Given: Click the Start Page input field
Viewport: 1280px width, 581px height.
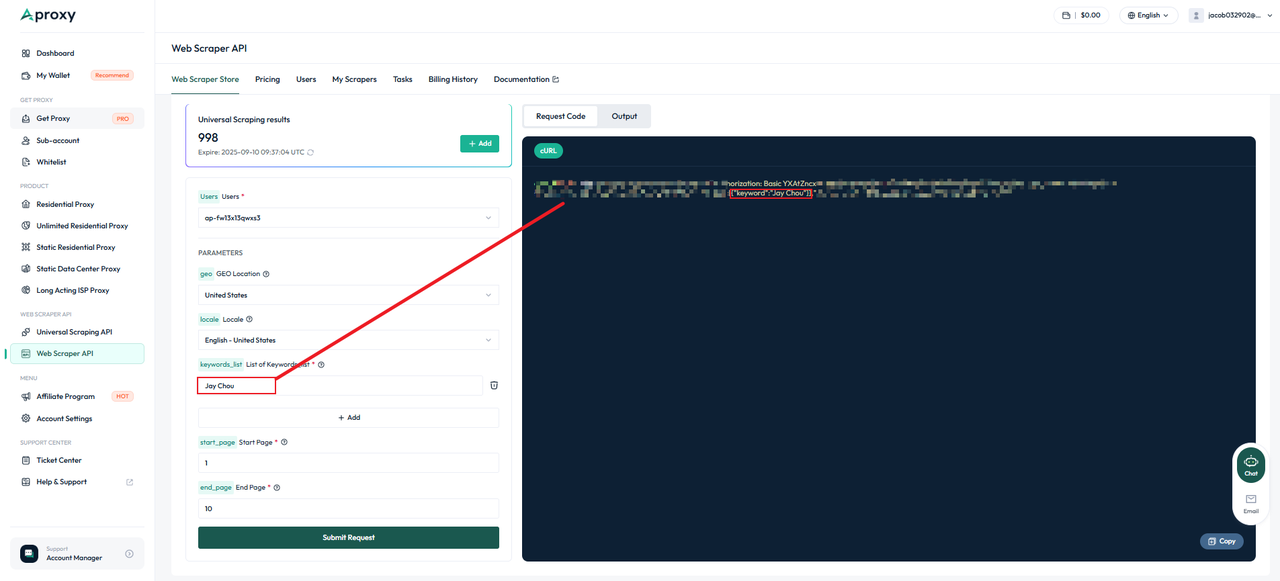Looking at the screenshot, I should click(x=348, y=463).
